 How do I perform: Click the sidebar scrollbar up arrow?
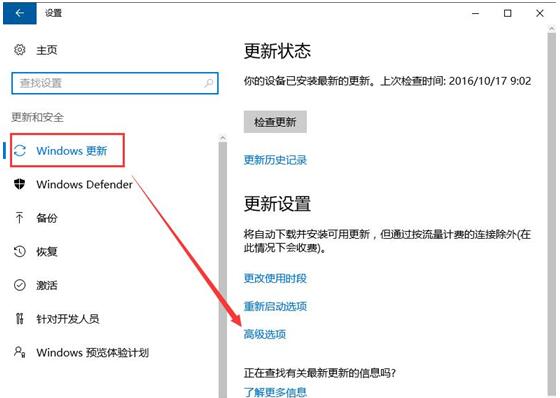click(223, 138)
